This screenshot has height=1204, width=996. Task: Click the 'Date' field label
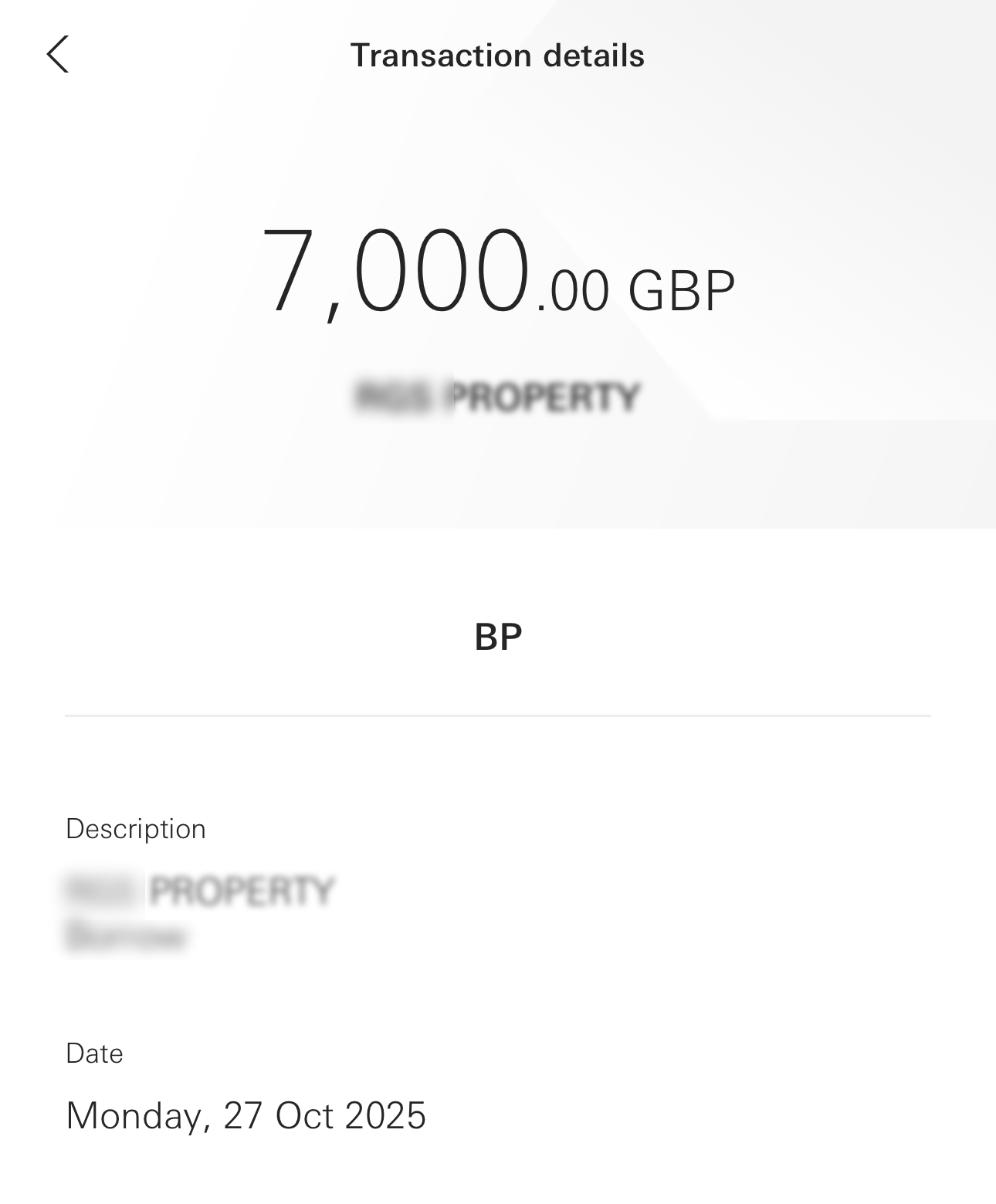point(94,1053)
